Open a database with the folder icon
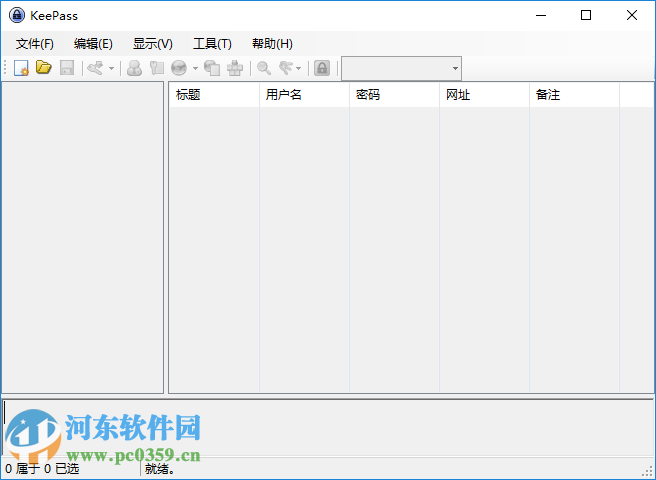The width and height of the screenshot is (656, 480). [44, 67]
